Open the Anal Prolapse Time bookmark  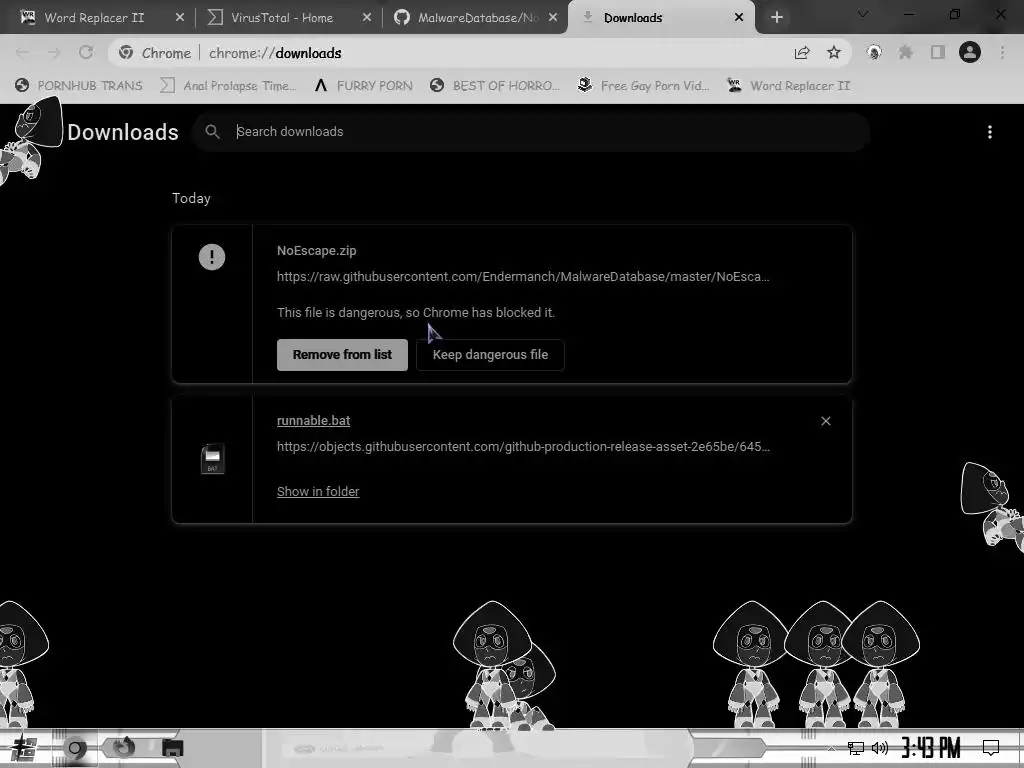click(228, 86)
